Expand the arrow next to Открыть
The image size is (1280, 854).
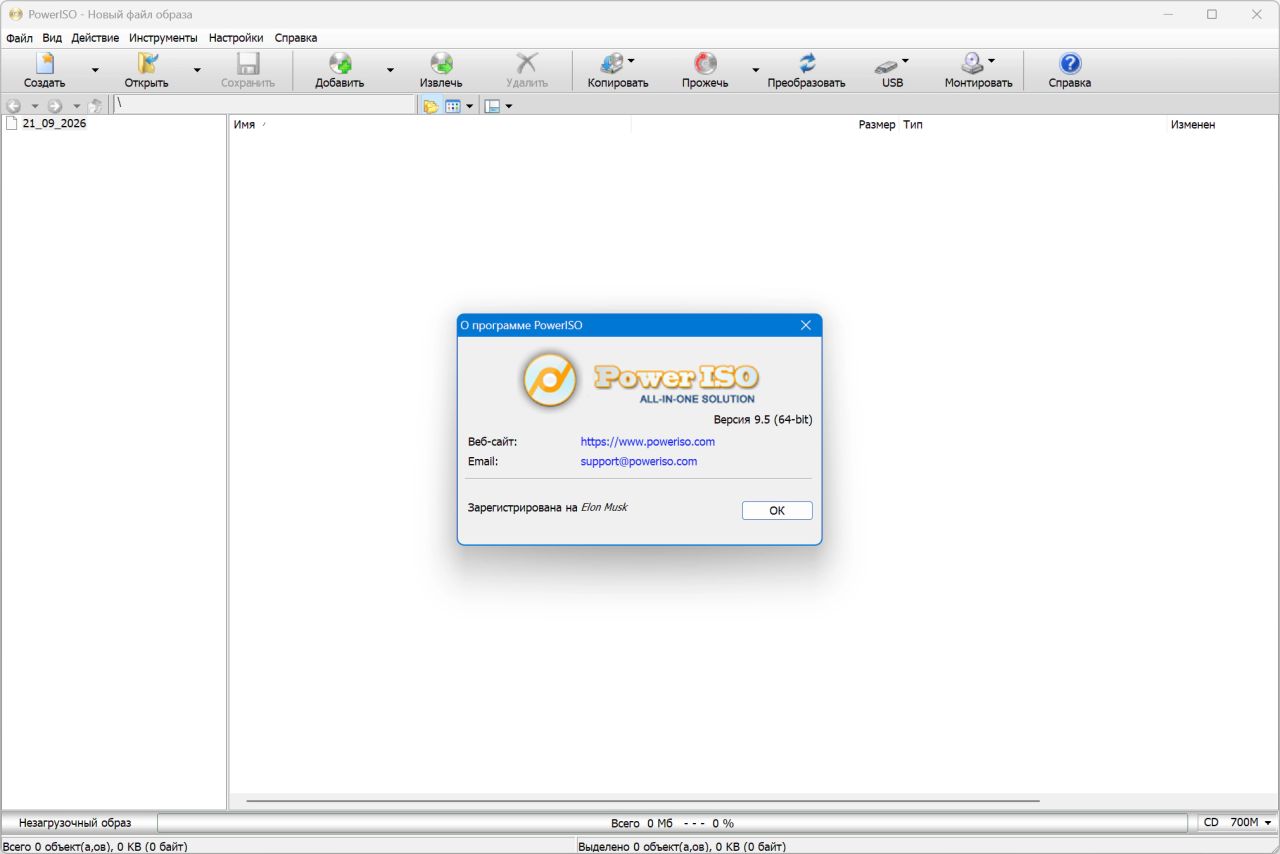pos(197,70)
